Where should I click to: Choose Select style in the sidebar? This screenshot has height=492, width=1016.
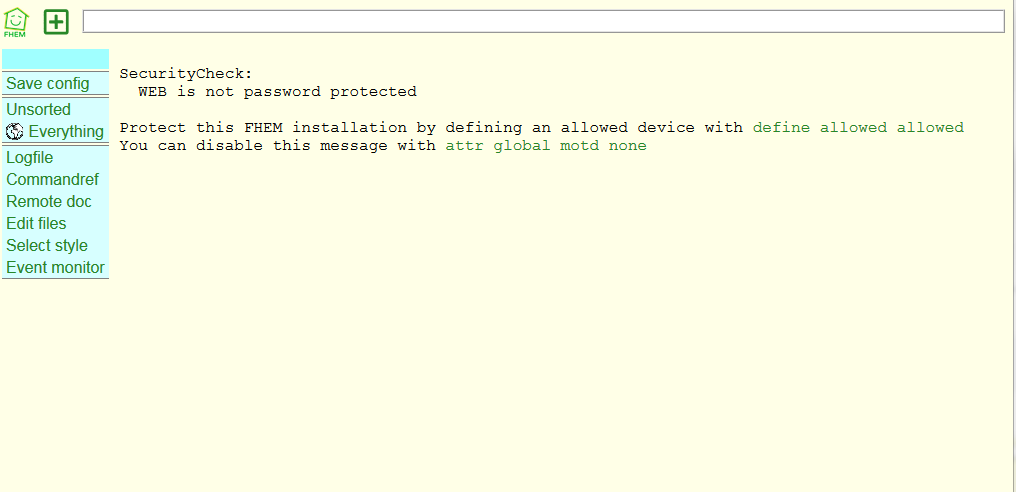point(47,246)
